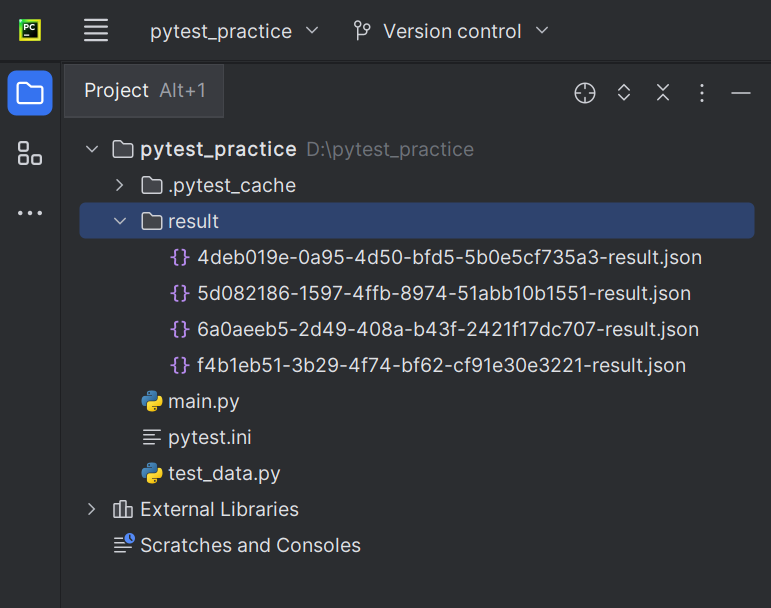Open the Version control dropdown
Viewport: 771px width, 608px height.
pyautogui.click(x=452, y=31)
